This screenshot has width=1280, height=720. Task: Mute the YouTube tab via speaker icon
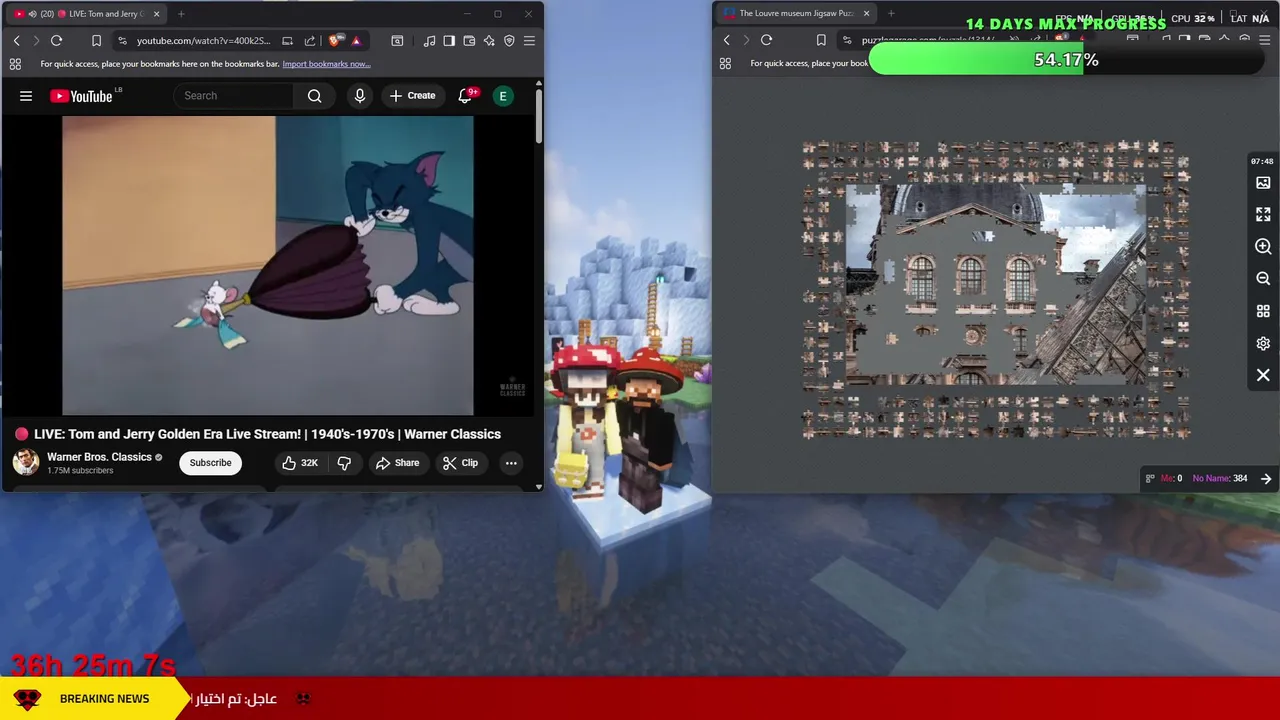[33, 14]
